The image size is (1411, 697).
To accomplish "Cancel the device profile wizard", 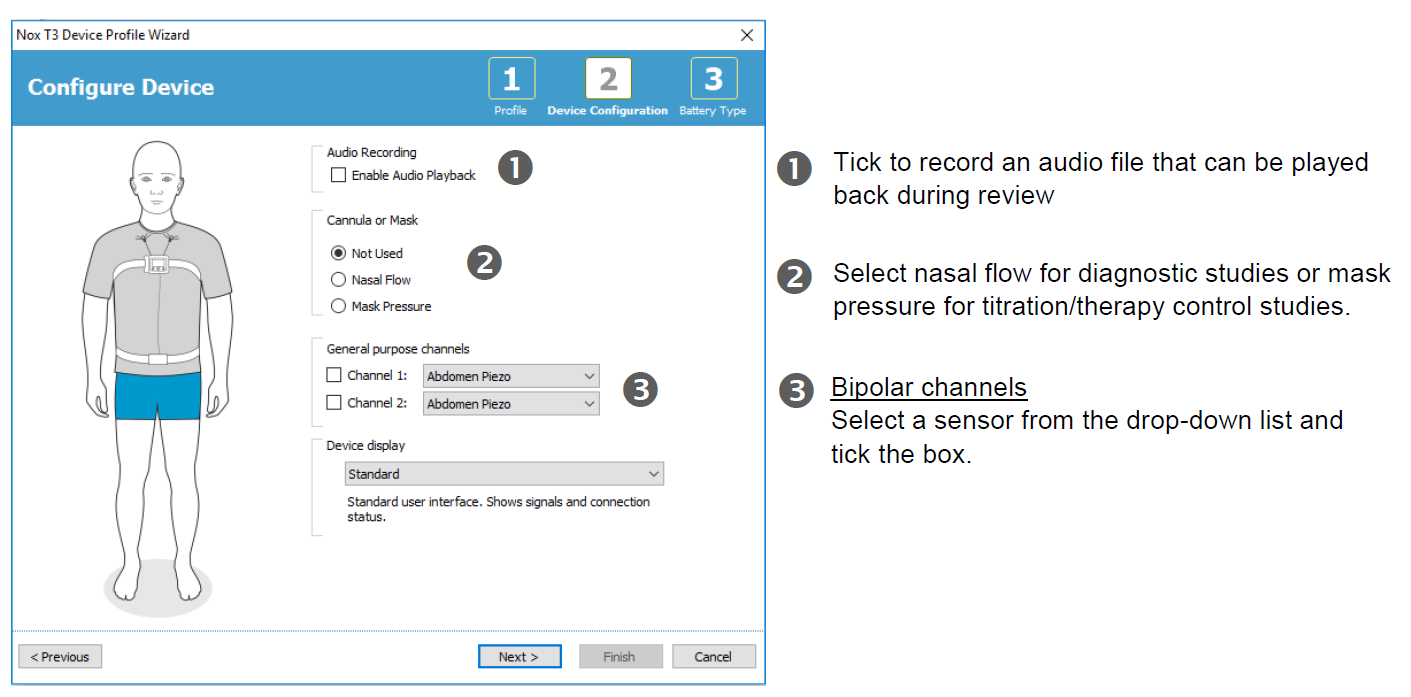I will 713,656.
